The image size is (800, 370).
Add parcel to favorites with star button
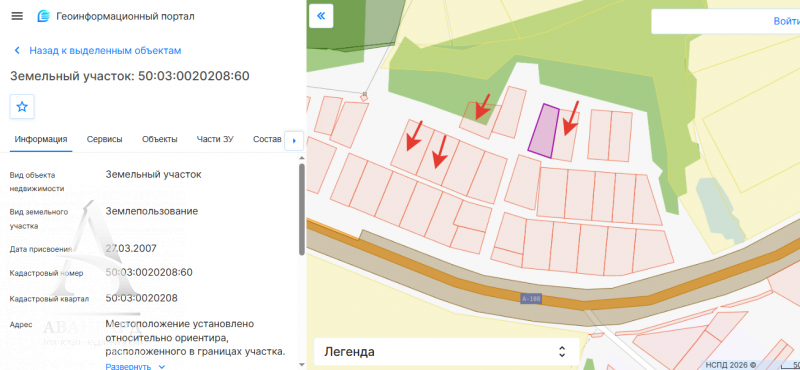click(22, 107)
